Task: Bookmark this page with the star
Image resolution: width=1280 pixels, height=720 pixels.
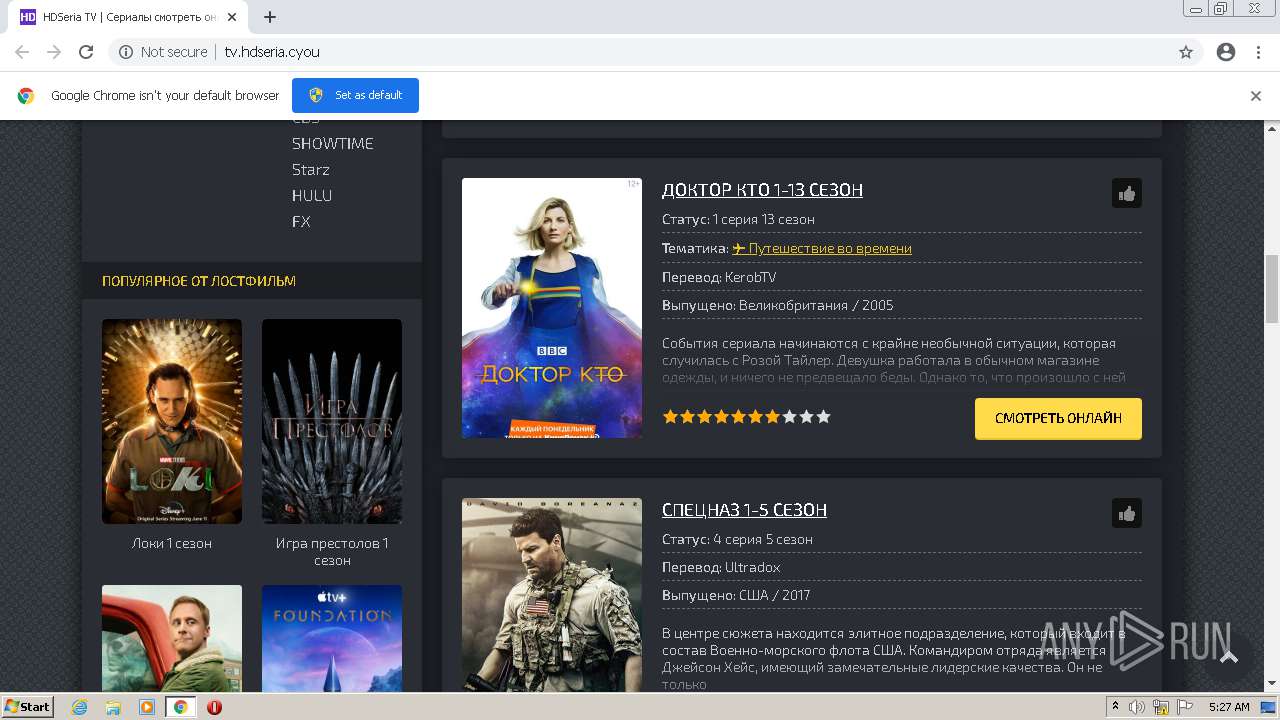Action: (x=1186, y=52)
